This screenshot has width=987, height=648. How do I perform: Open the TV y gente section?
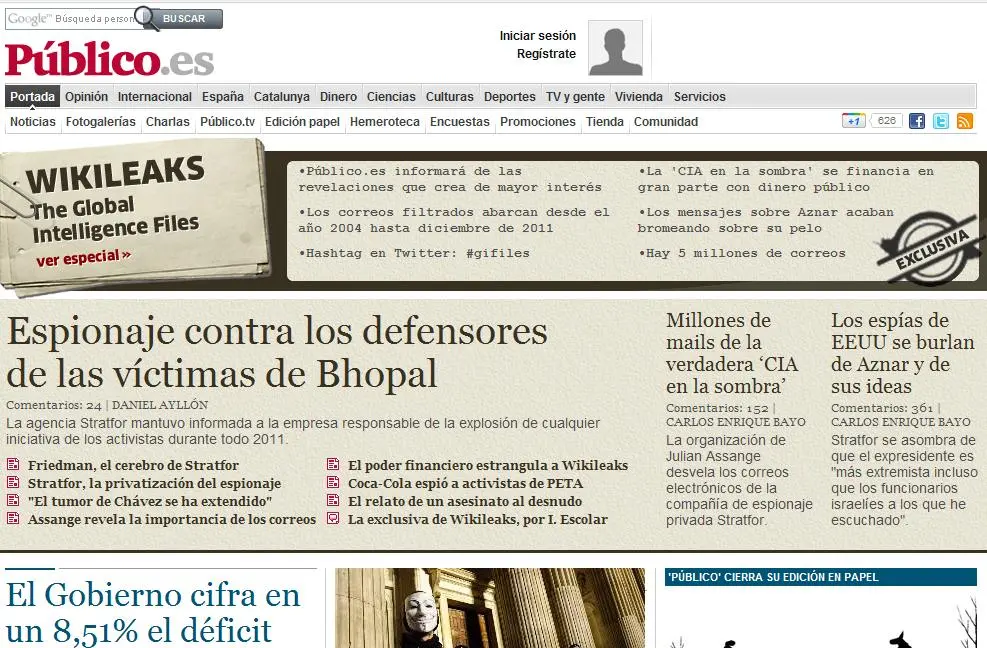click(x=575, y=96)
